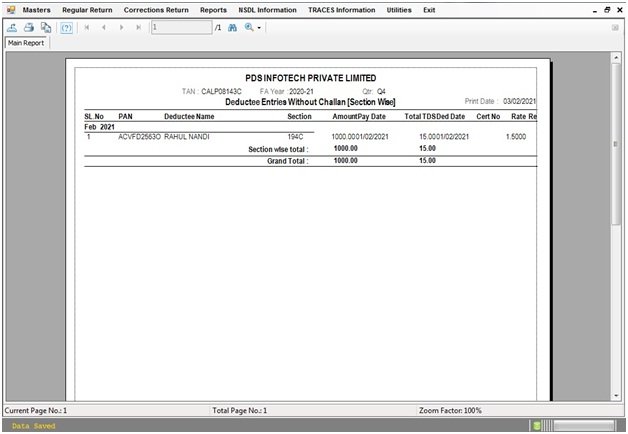Open the TRACES Information menu

coord(342,10)
